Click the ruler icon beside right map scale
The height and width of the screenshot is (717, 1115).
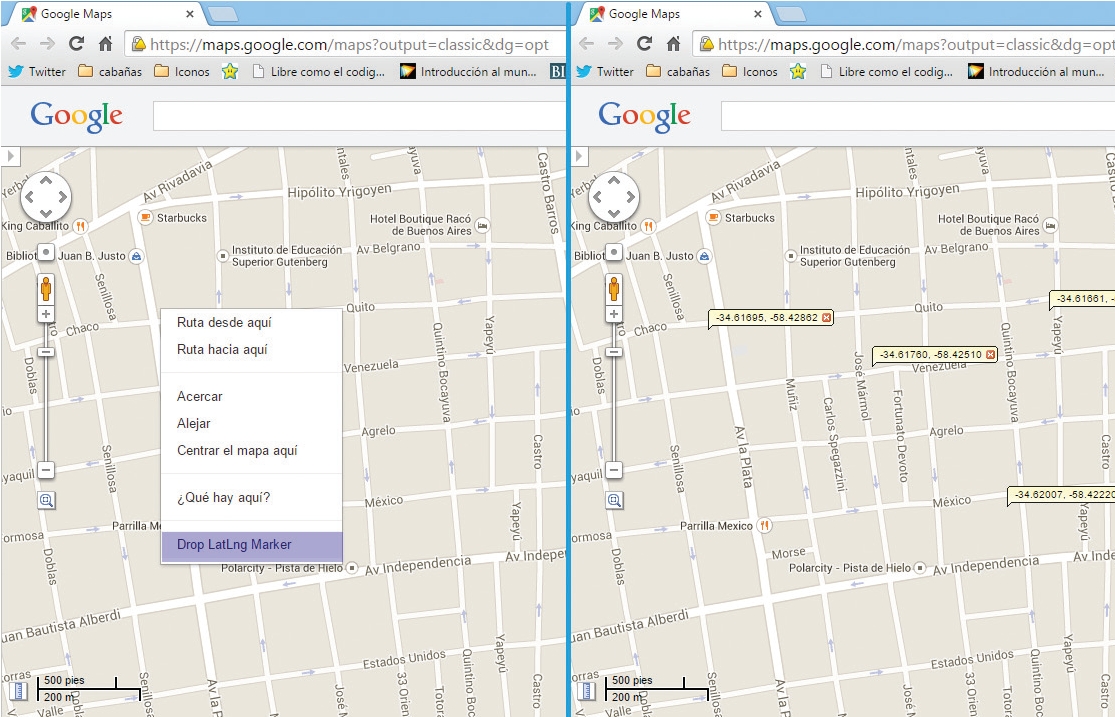587,690
